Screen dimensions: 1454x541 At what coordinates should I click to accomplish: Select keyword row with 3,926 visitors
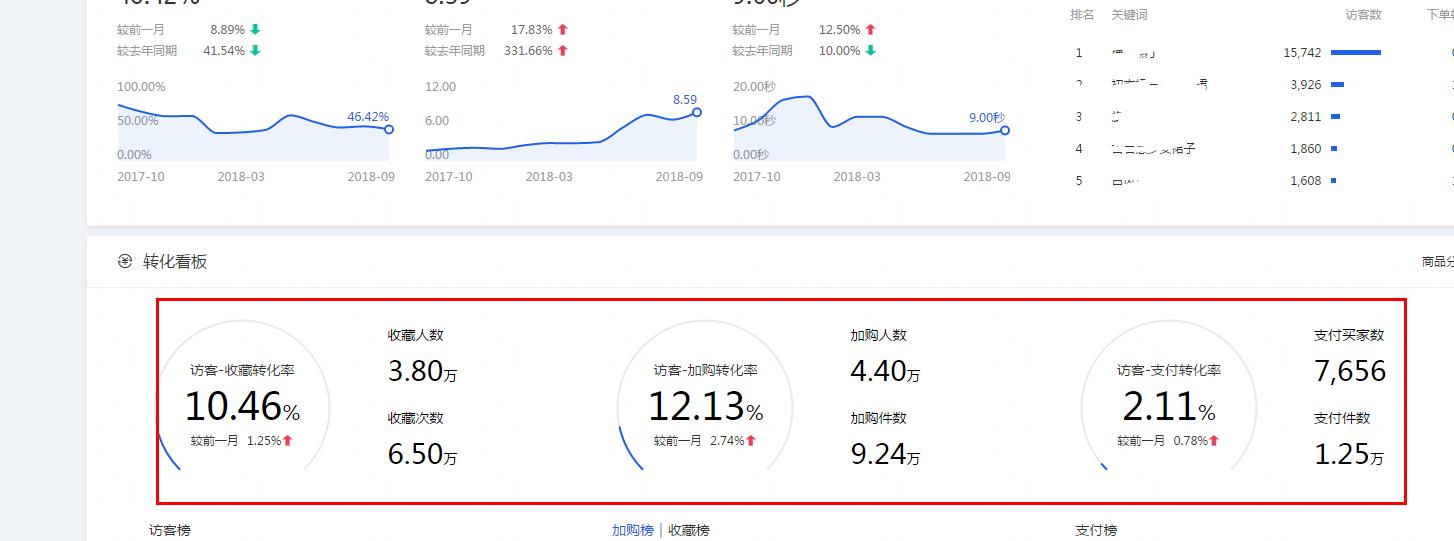(x=1262, y=84)
